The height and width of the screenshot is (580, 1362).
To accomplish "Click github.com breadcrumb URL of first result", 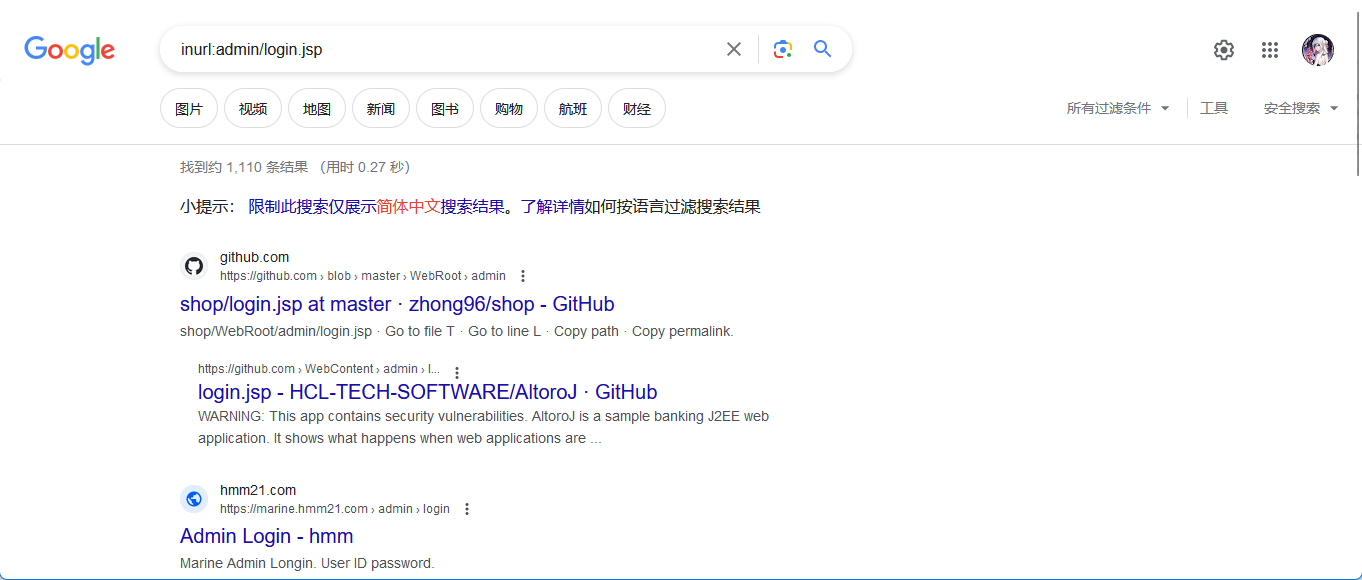I will coord(363,276).
